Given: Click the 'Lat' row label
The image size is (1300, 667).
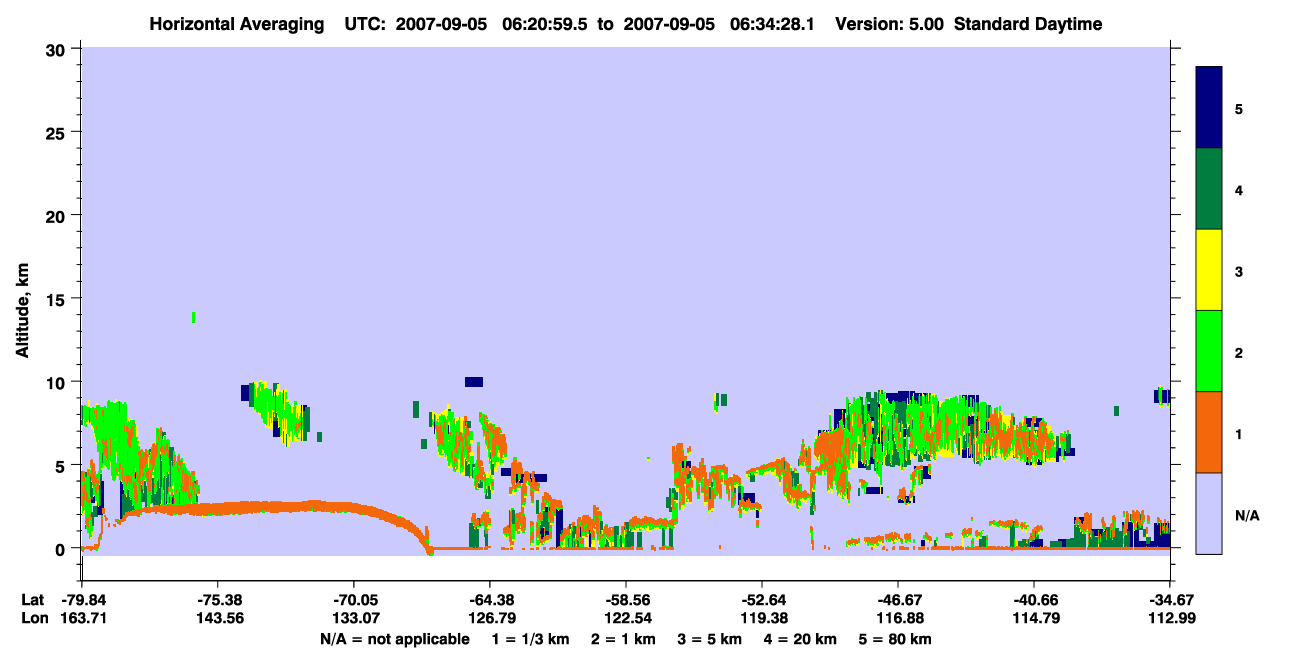Looking at the screenshot, I should [x=32, y=600].
